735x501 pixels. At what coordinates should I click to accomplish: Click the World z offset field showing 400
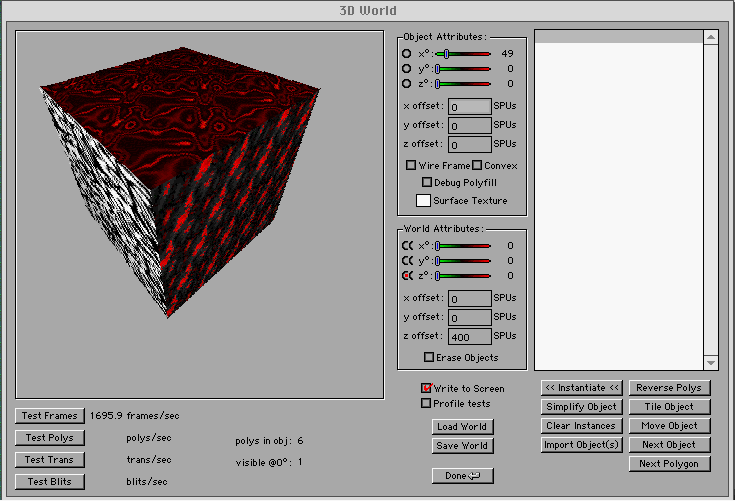click(470, 336)
